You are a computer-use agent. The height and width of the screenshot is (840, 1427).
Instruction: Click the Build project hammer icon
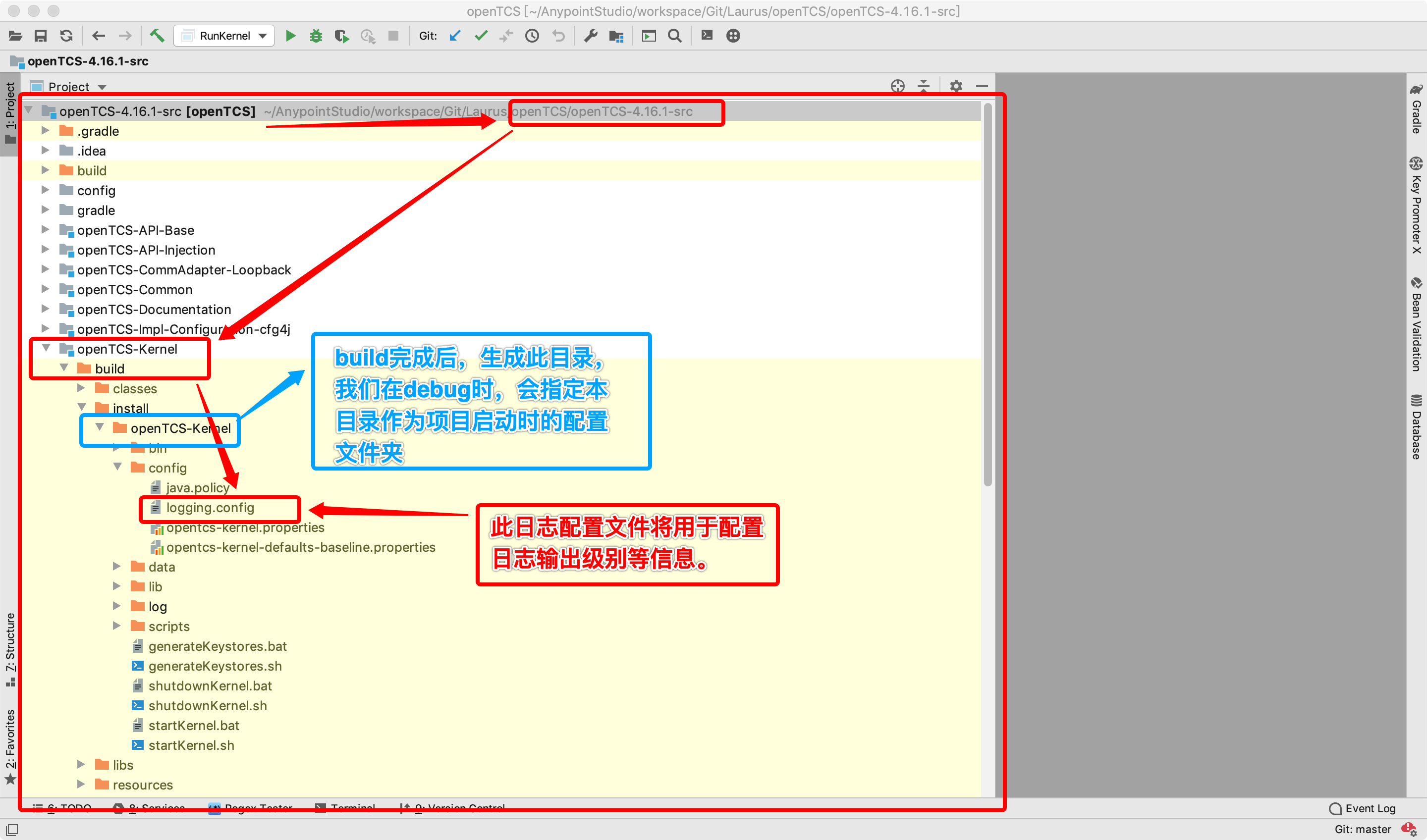click(157, 36)
